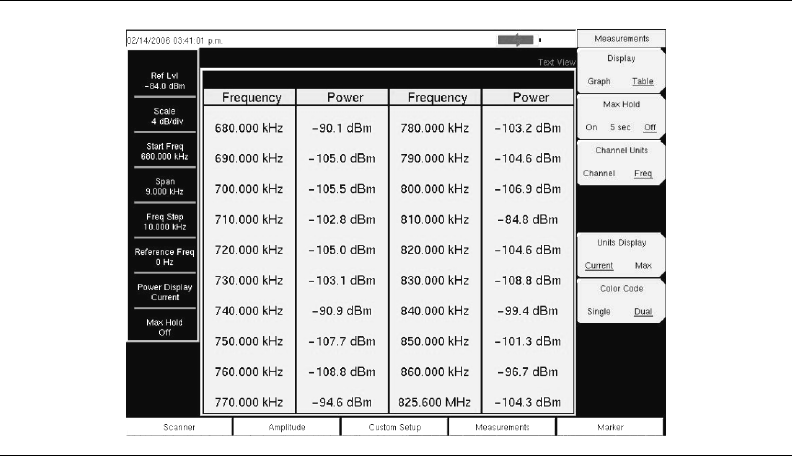
Task: Click the second Frequency column header
Action: point(437,97)
